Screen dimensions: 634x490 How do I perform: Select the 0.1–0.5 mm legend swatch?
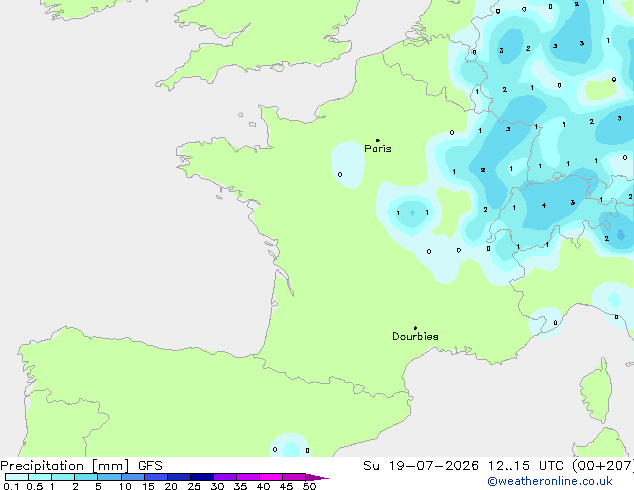[x=17, y=477]
